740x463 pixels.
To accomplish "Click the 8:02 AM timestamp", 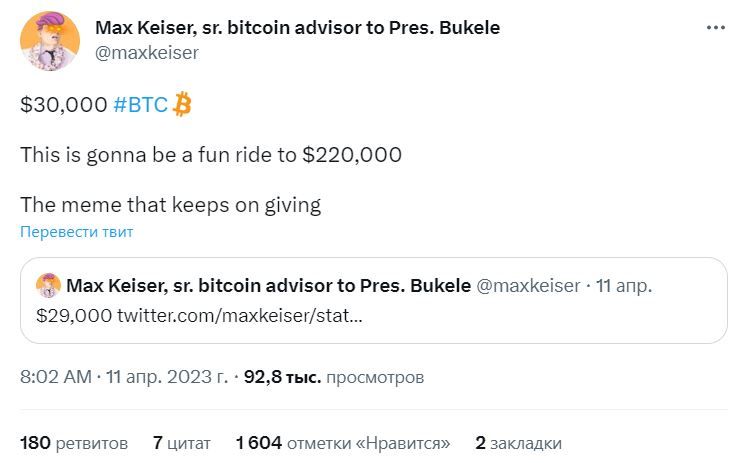I will tap(56, 378).
